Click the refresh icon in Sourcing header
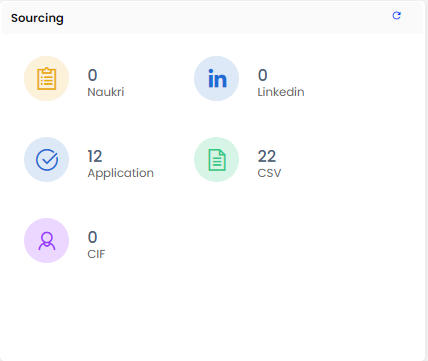The image size is (428, 361). coord(396,16)
